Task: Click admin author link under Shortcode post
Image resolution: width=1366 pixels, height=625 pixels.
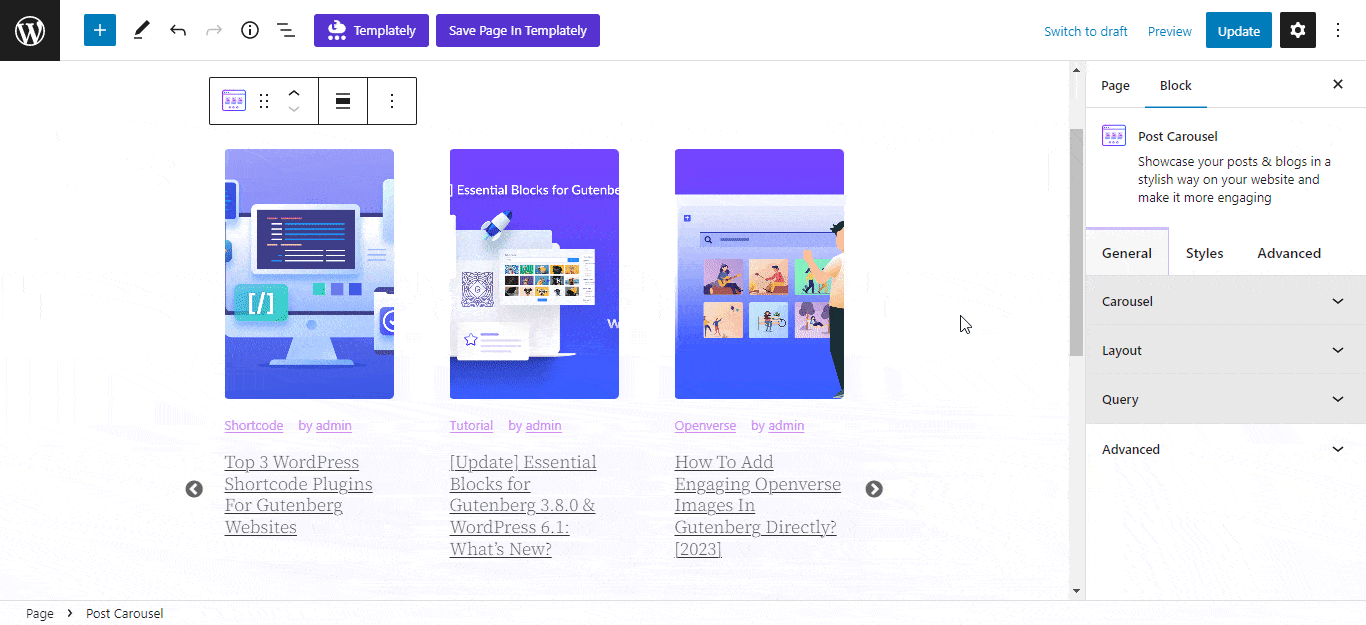Action: [x=334, y=425]
